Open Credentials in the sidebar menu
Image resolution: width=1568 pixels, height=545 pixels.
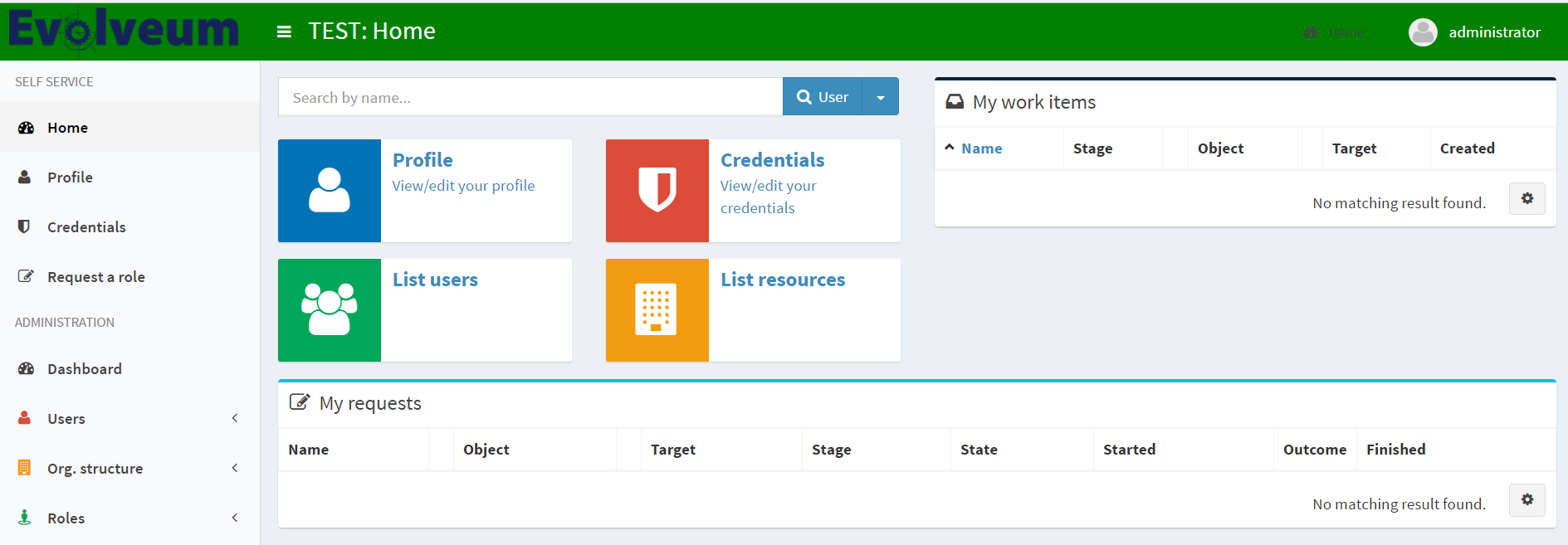[86, 227]
